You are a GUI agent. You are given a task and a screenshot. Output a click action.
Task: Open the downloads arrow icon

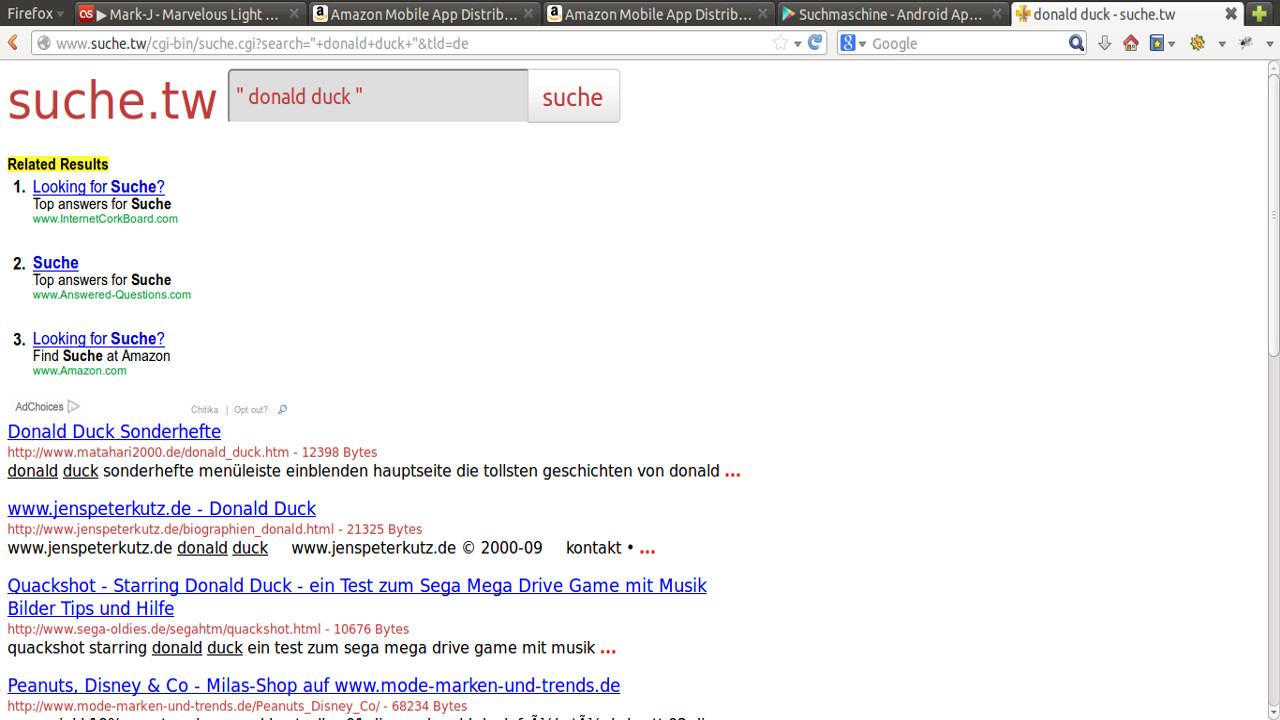(1105, 43)
